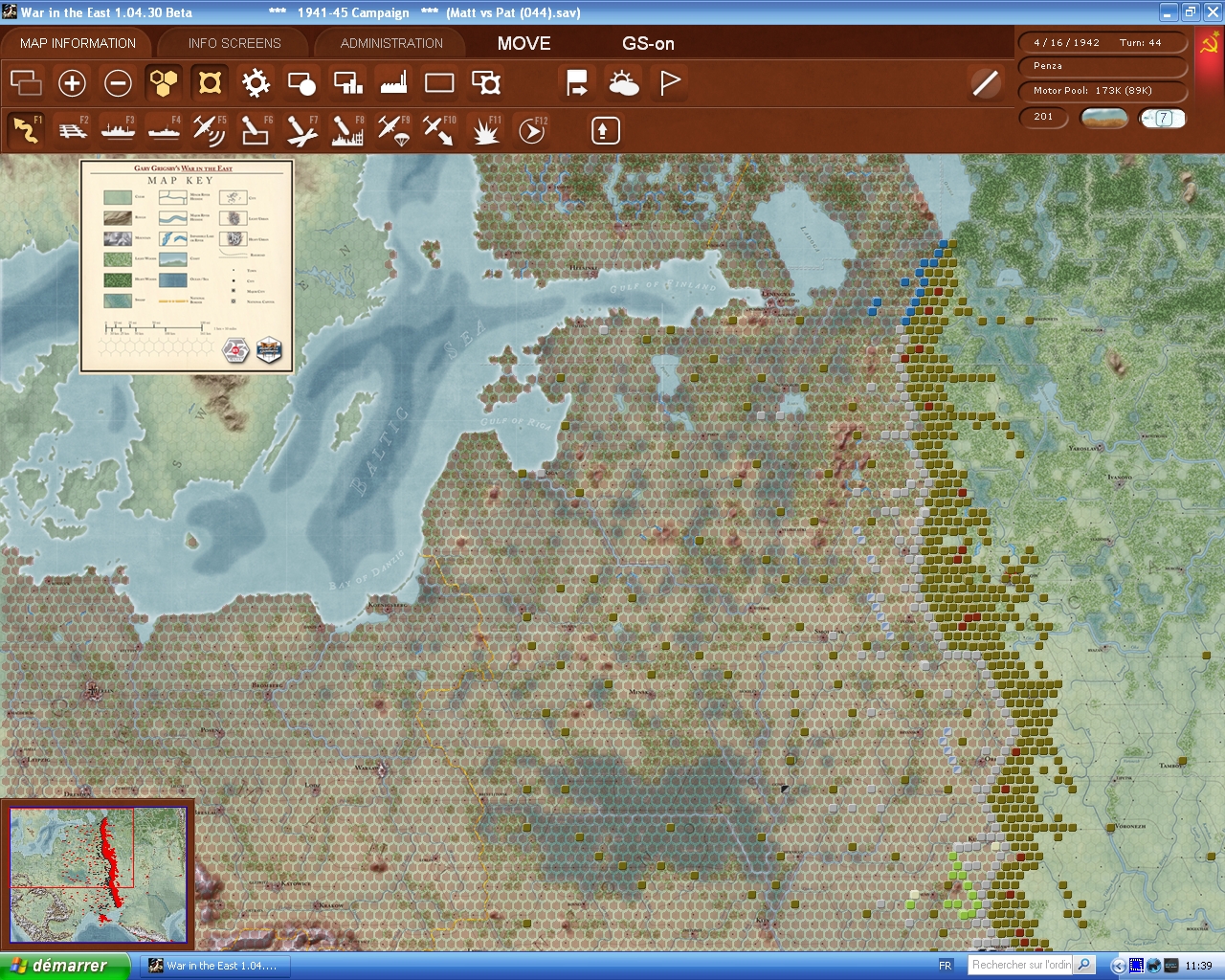Select the F3 naval transport icon

(118, 130)
